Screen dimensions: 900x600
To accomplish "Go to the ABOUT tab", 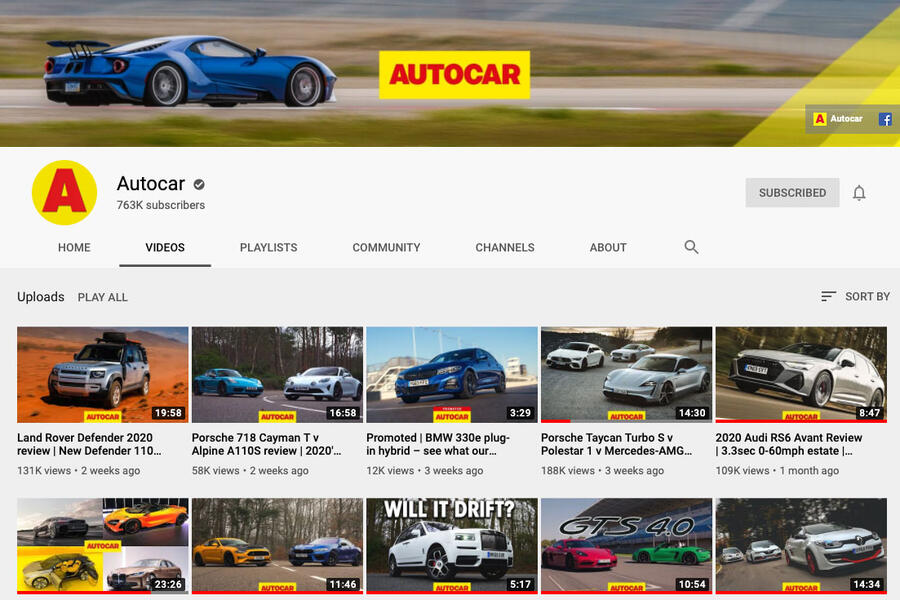I will click(x=608, y=247).
